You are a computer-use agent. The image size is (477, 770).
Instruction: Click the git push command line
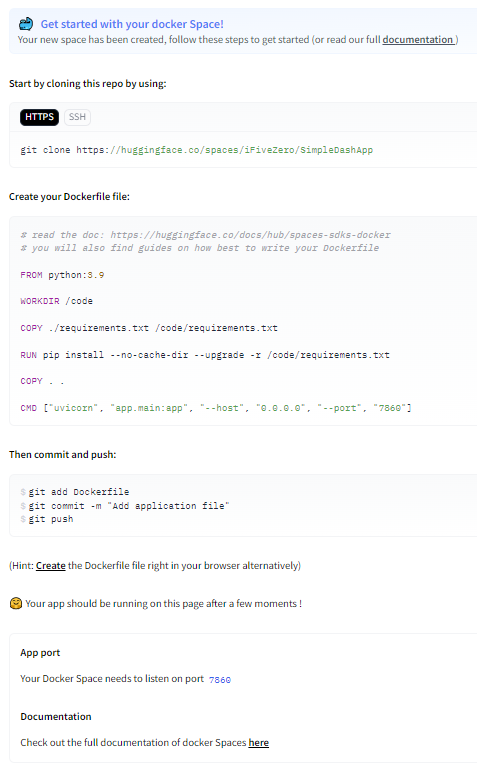point(51,519)
